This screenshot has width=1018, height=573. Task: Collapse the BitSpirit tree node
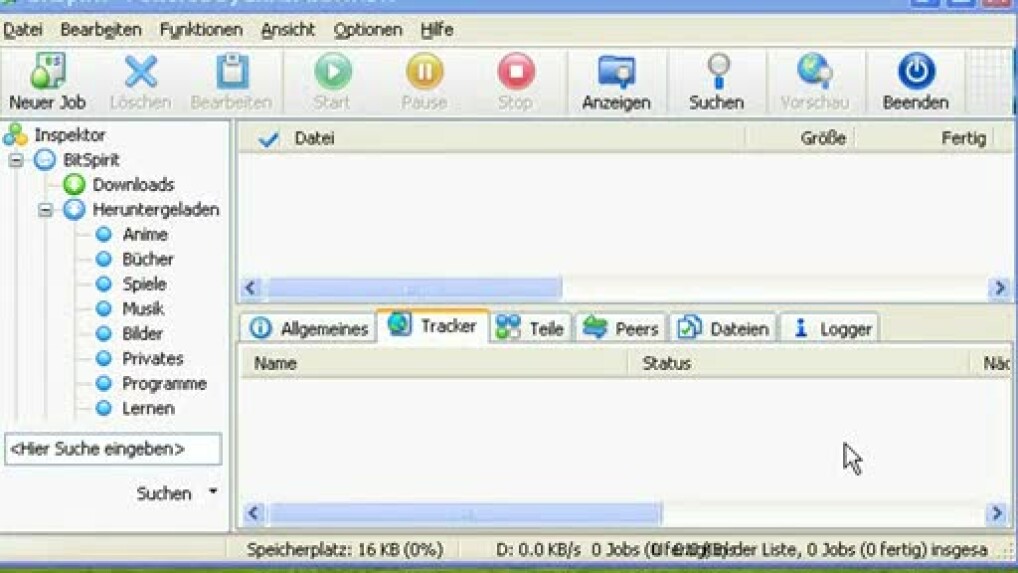pos(16,160)
